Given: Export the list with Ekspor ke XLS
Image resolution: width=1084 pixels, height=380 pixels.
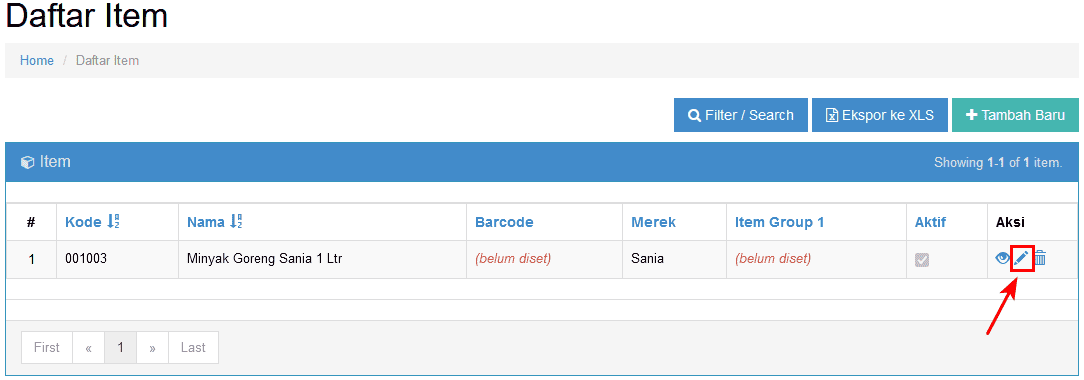Looking at the screenshot, I should click(x=880, y=115).
